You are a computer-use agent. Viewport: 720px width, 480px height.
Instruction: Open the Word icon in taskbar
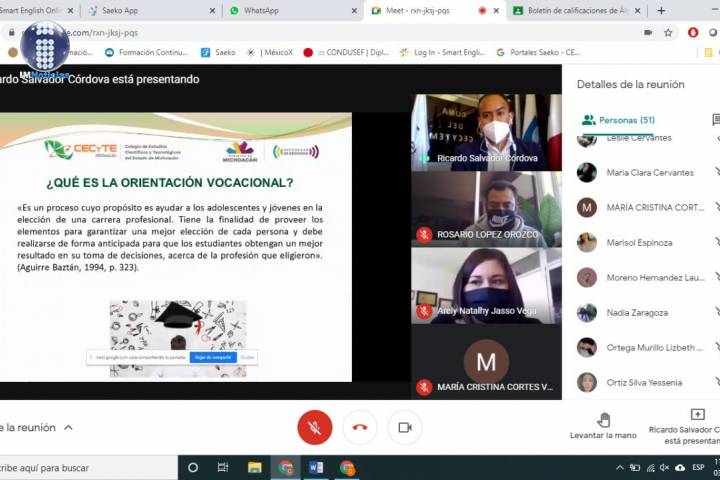(x=316, y=467)
